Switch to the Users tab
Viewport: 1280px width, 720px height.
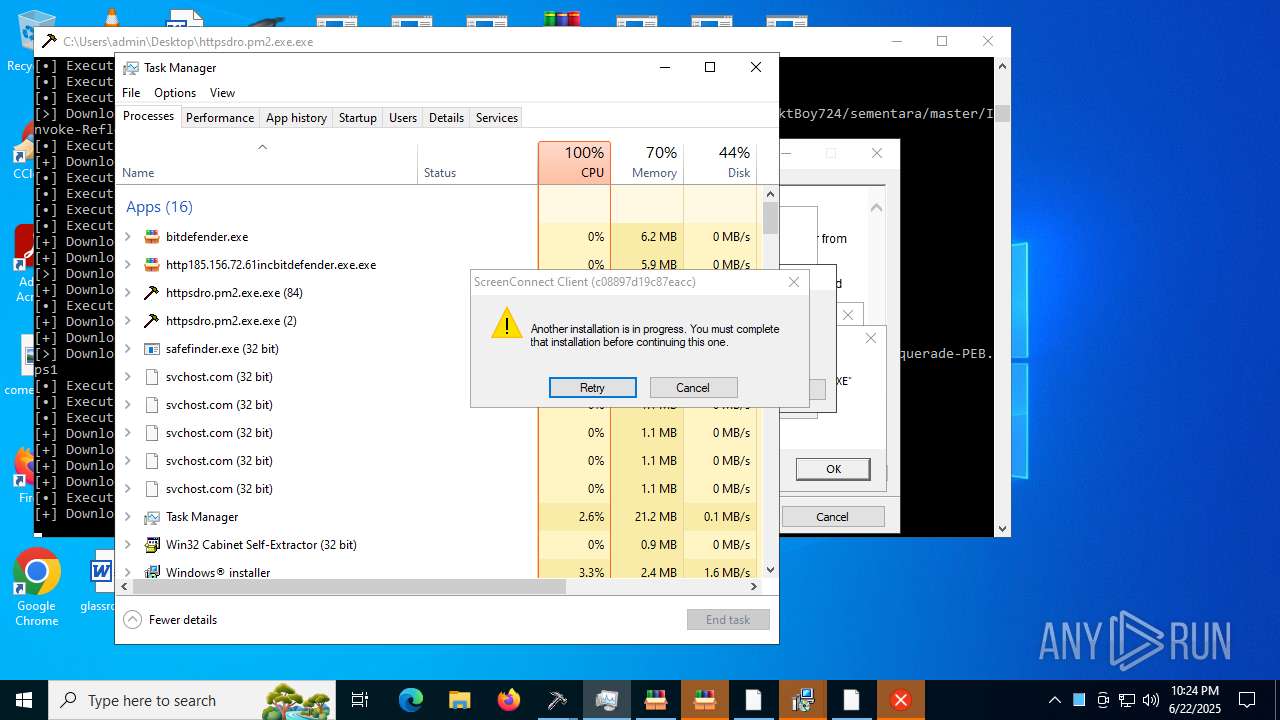(x=403, y=118)
